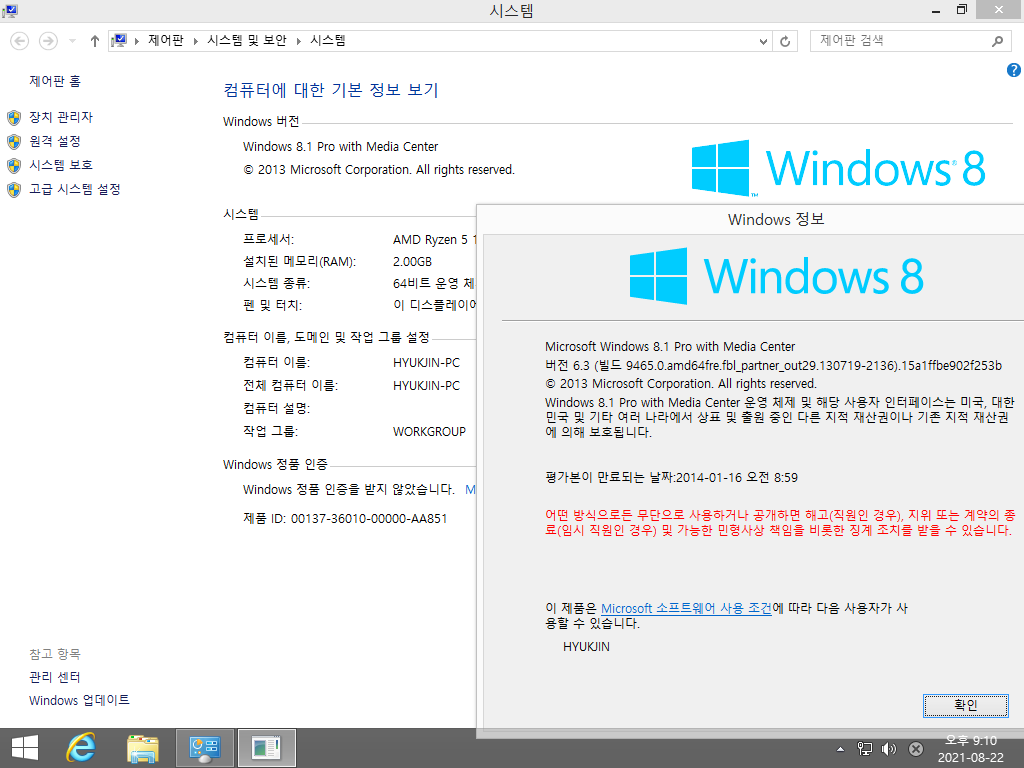Open 관리 센터 link
Screen dimensions: 1024x768
tap(55, 677)
